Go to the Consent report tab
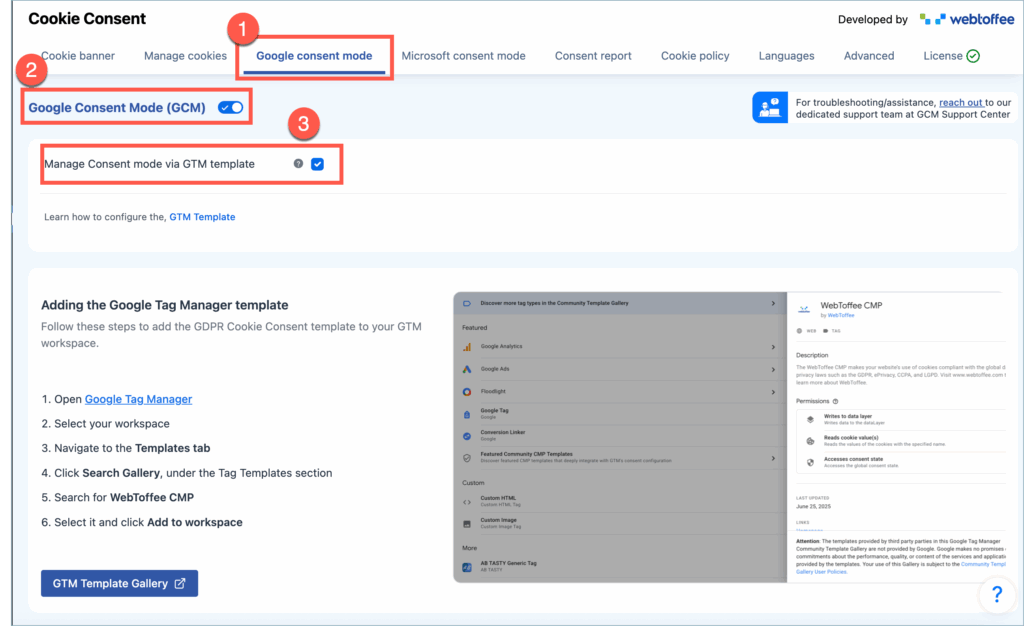The image size is (1024, 626). 593,56
